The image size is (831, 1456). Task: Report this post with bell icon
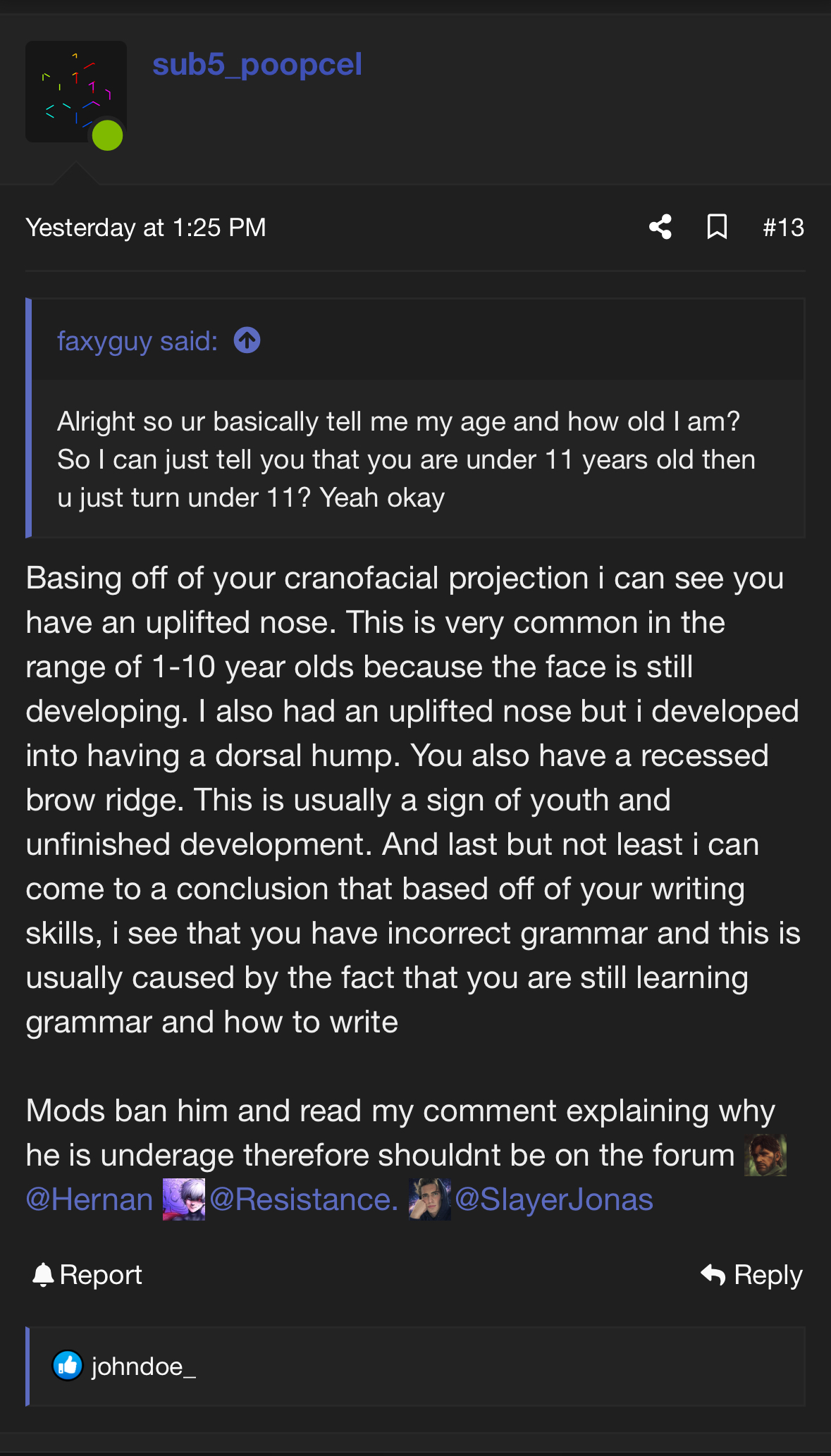tap(87, 1275)
